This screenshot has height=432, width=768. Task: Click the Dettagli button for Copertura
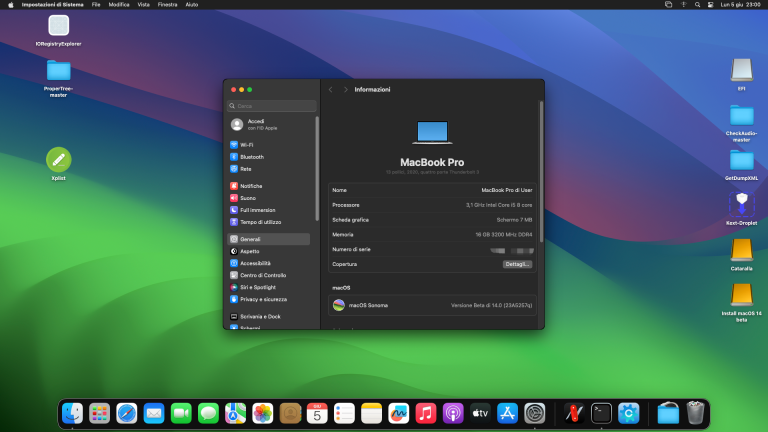click(517, 264)
